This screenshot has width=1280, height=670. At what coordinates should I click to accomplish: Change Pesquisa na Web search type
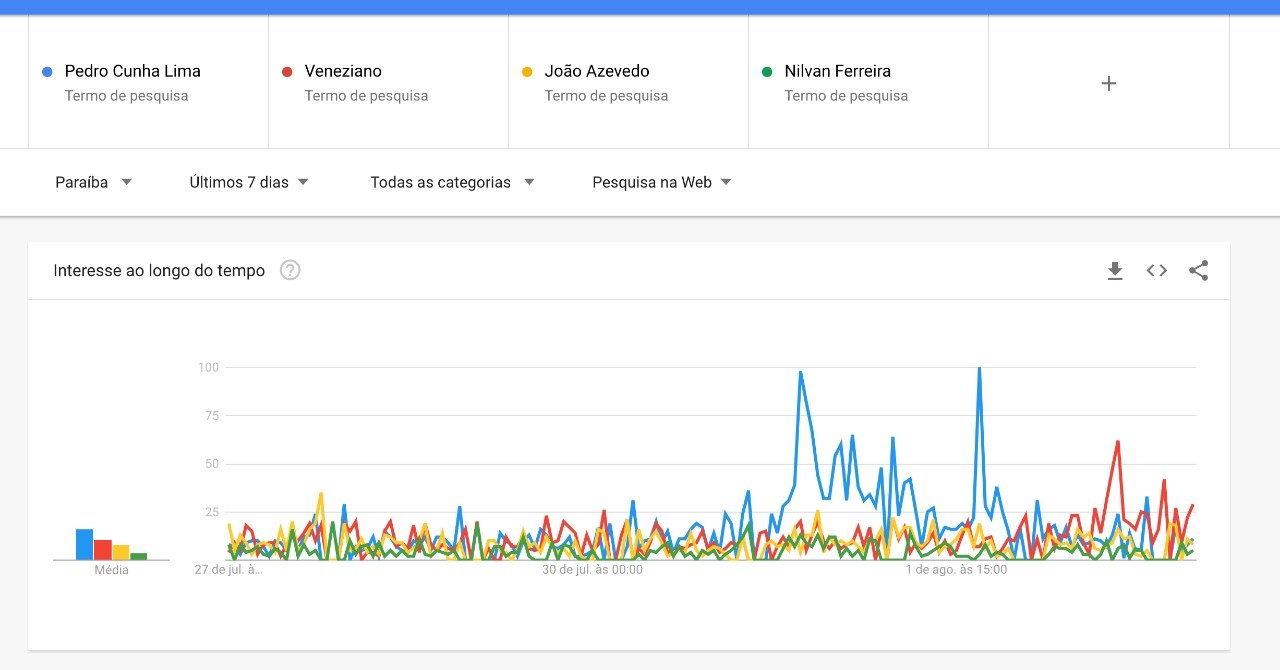(662, 182)
